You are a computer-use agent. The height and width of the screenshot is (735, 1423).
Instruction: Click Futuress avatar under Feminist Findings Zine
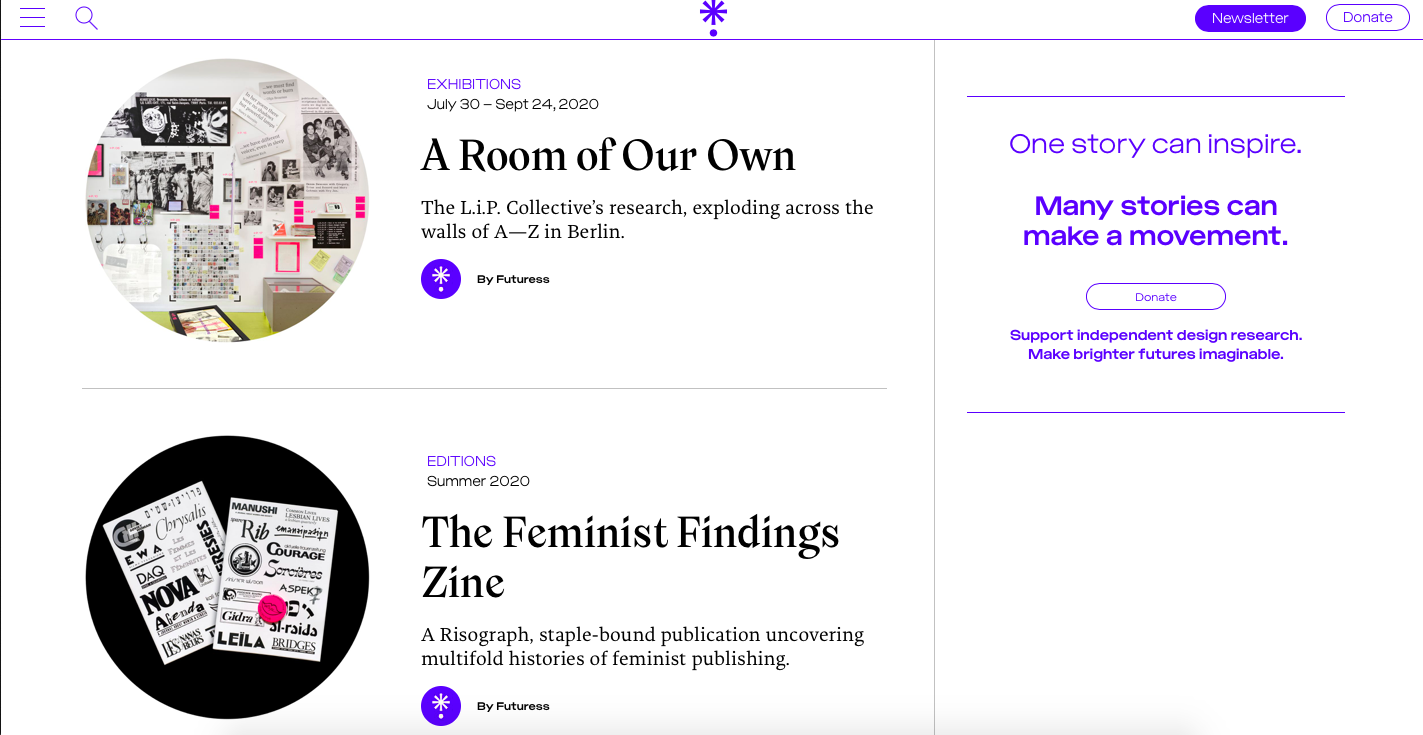pyautogui.click(x=441, y=706)
